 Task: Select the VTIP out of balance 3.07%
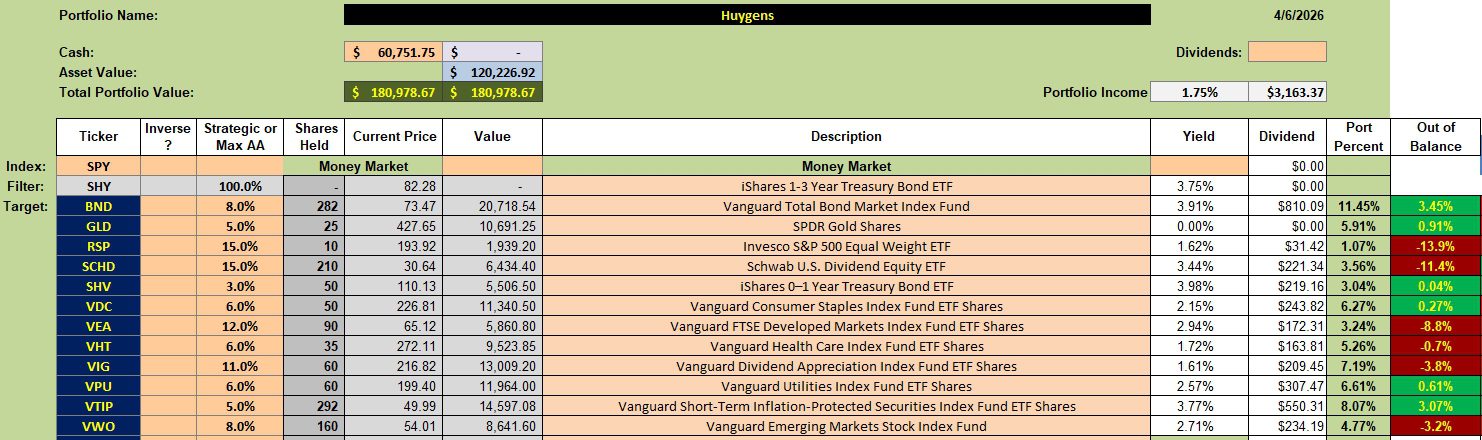1435,406
